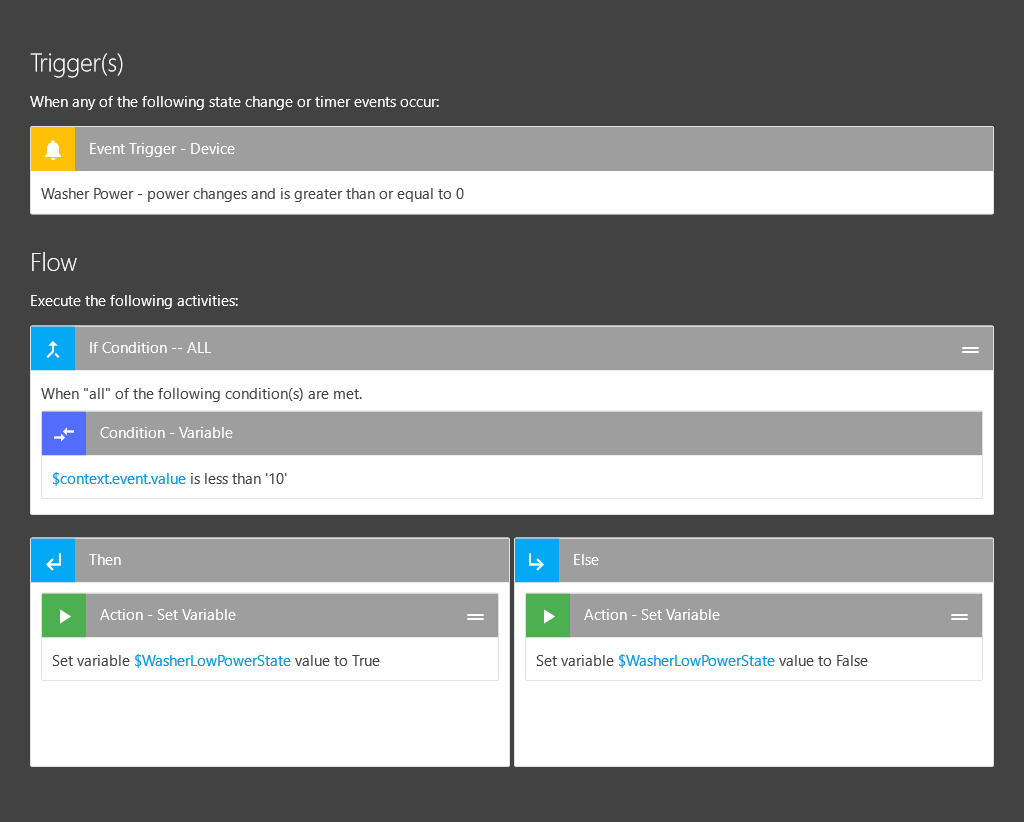Click $WasherLowPowerState link in Then action
Image resolution: width=1024 pixels, height=822 pixels.
[211, 661]
